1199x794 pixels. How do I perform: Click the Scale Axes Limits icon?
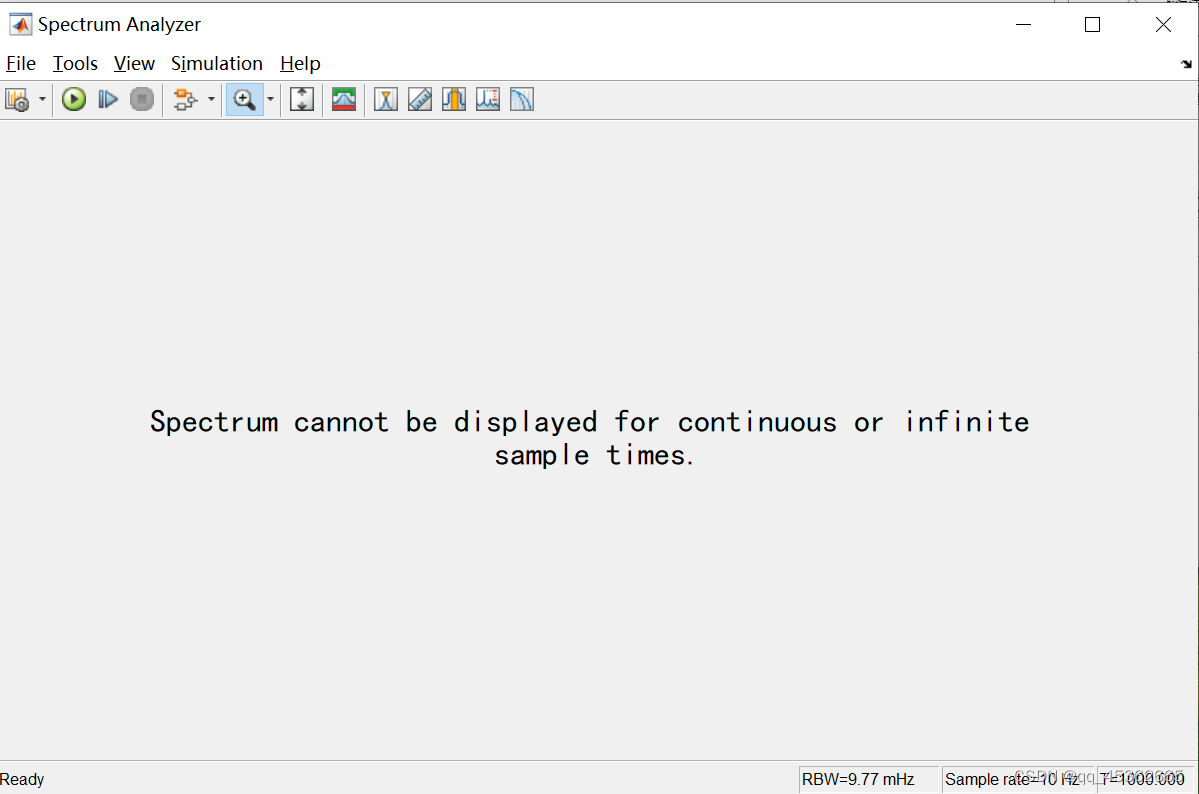click(302, 99)
